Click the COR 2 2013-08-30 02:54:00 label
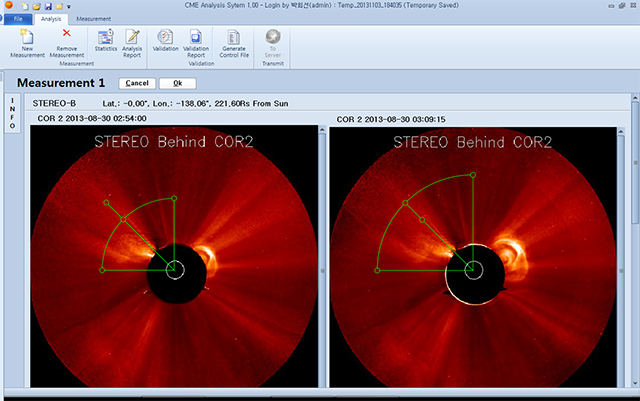Viewport: 640px width, 401px height. coord(92,118)
